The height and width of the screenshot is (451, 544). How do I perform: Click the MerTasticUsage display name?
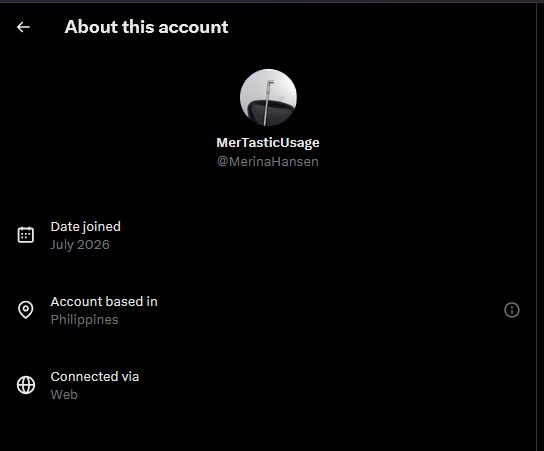(268, 143)
